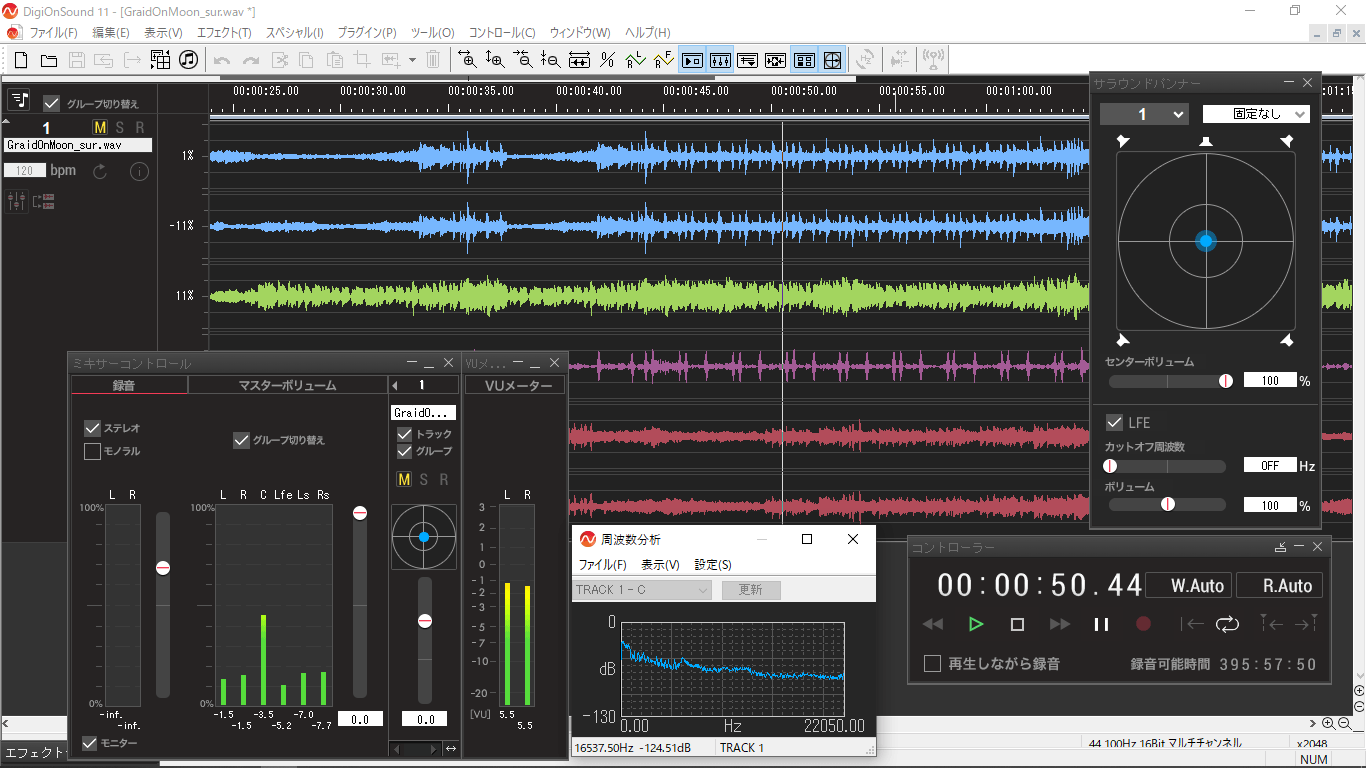Click the music note icon in toolbar
This screenshot has height=768, width=1366.
click(188, 60)
